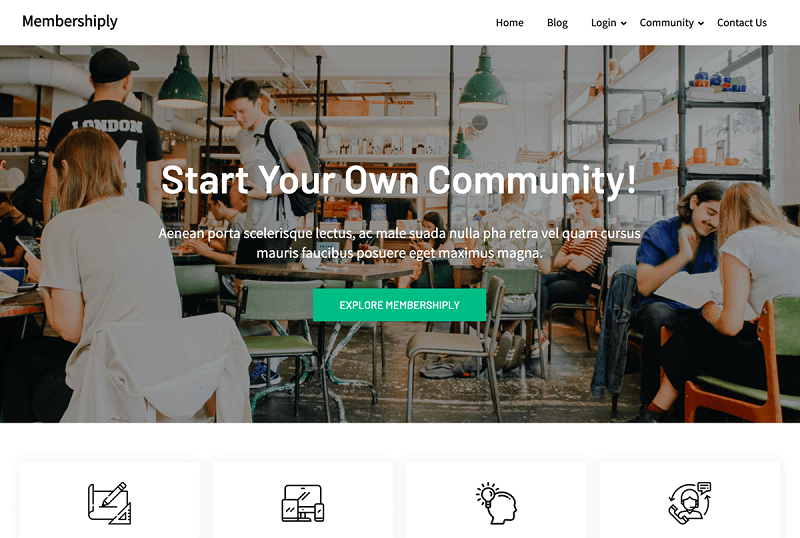Click the Start Your Own Community heading

tap(399, 180)
